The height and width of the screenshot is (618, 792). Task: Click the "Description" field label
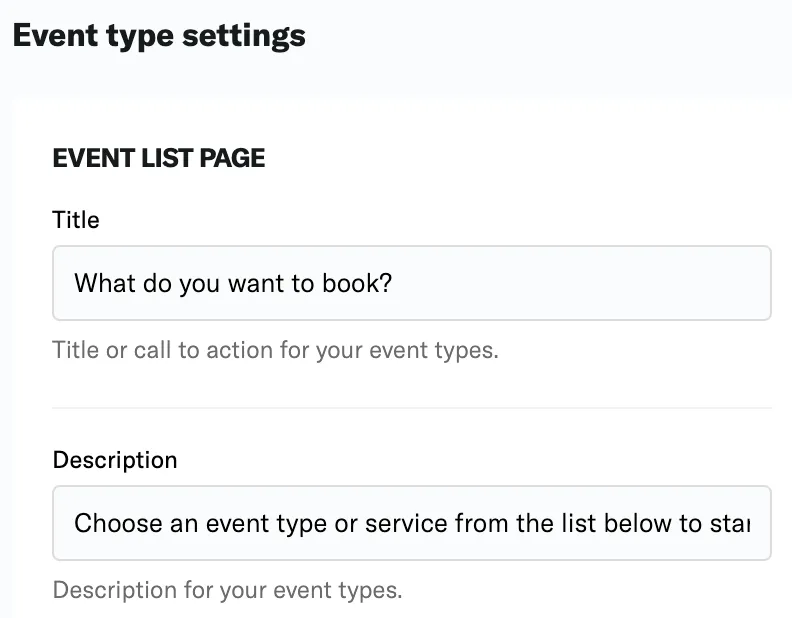point(114,460)
